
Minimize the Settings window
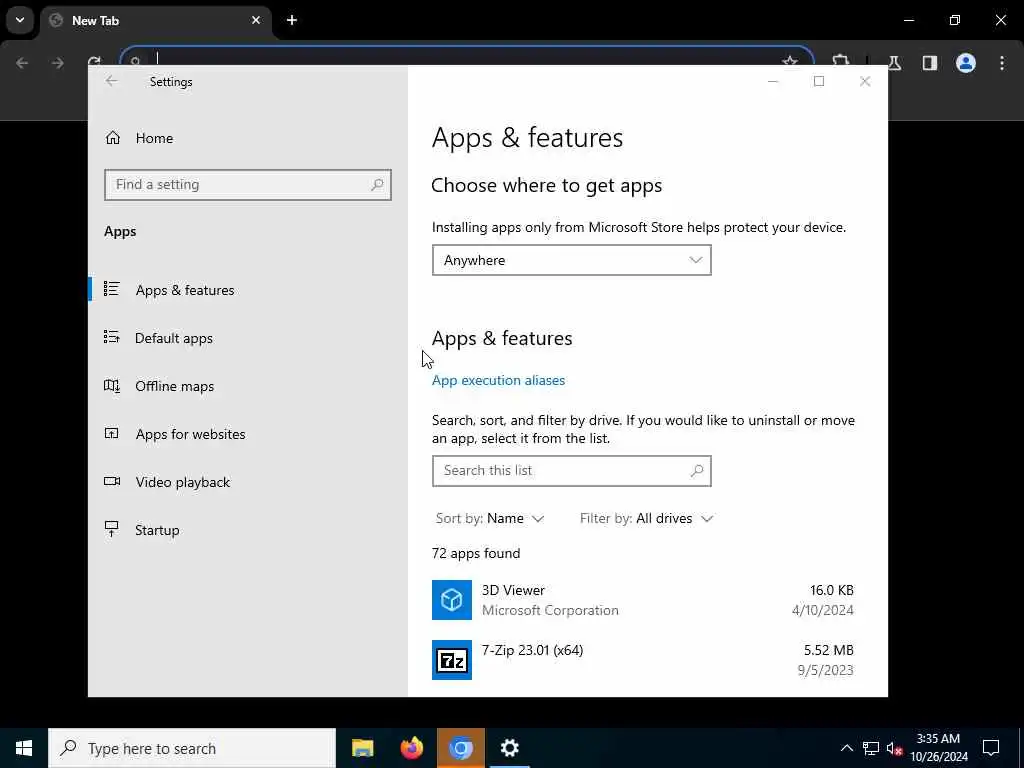(773, 81)
